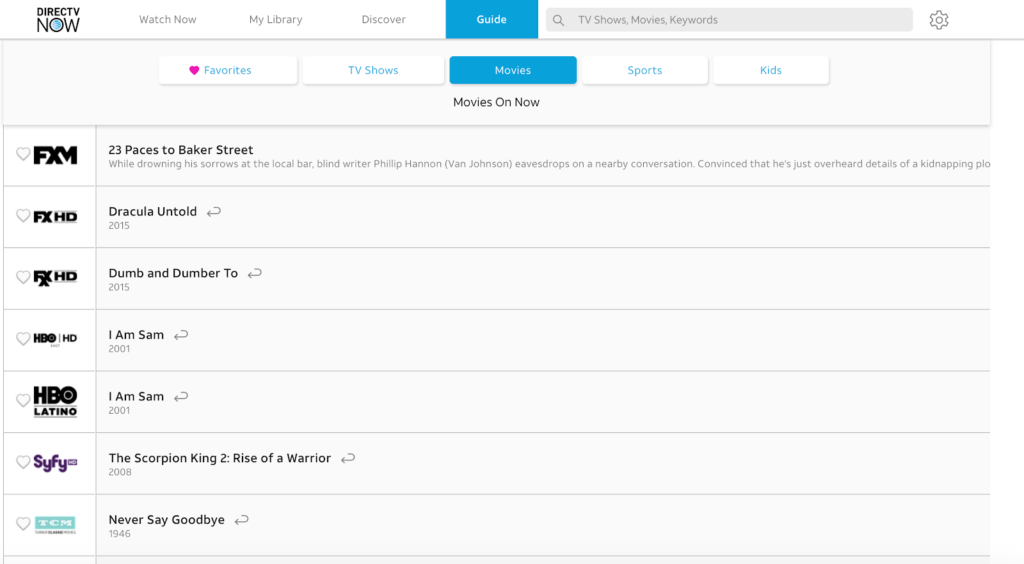The height and width of the screenshot is (564, 1024).
Task: Click the Movies On Now heading
Action: click(496, 102)
